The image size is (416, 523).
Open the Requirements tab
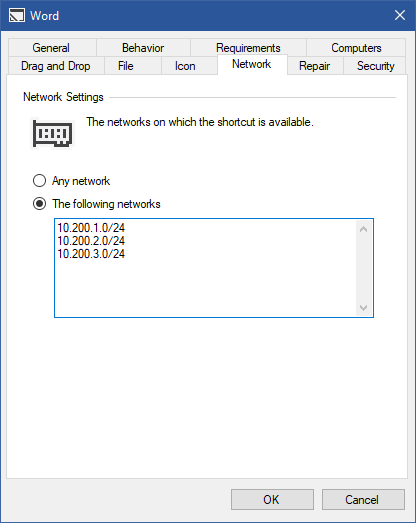click(x=248, y=48)
